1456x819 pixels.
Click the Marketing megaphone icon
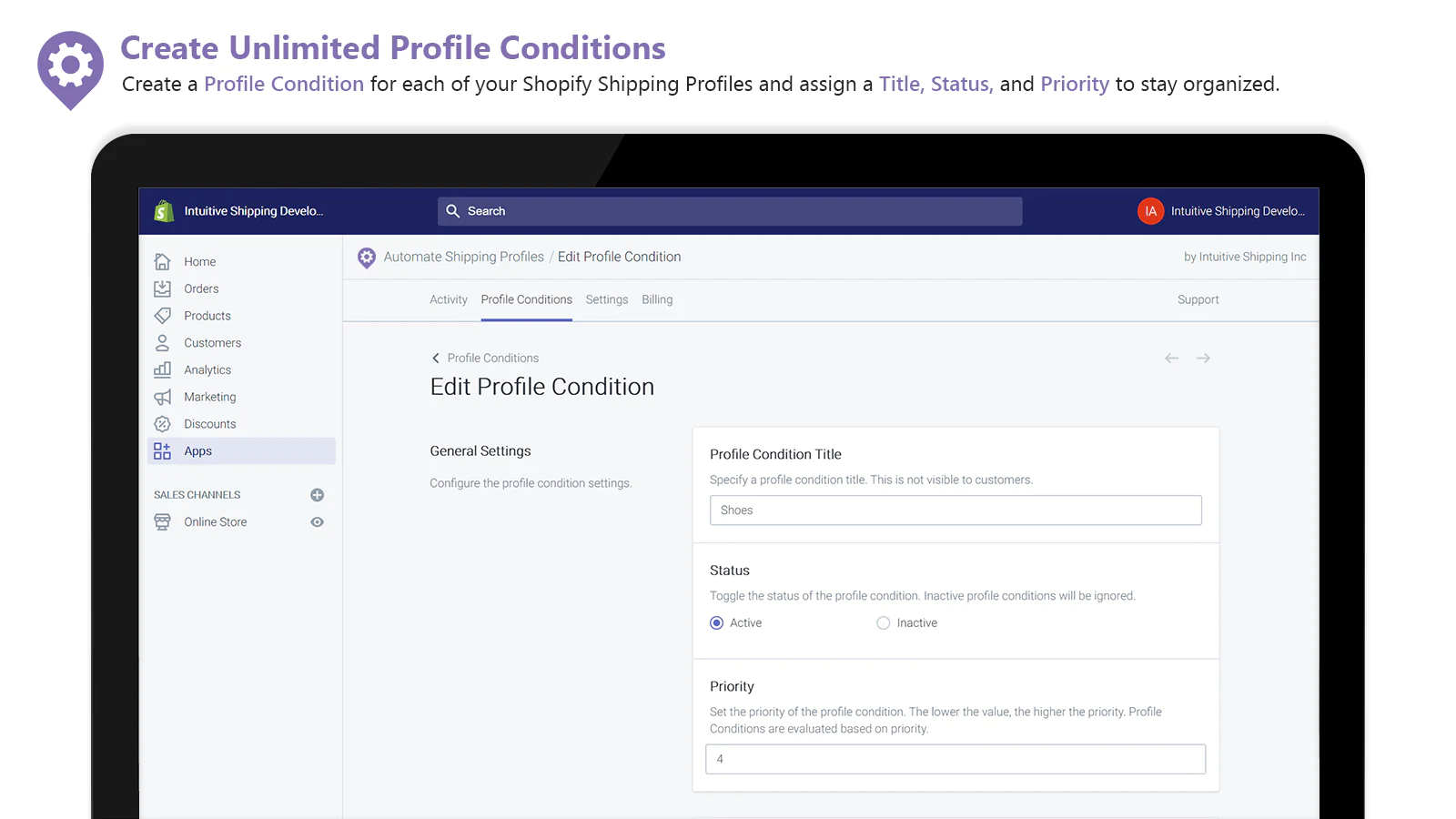pos(163,397)
